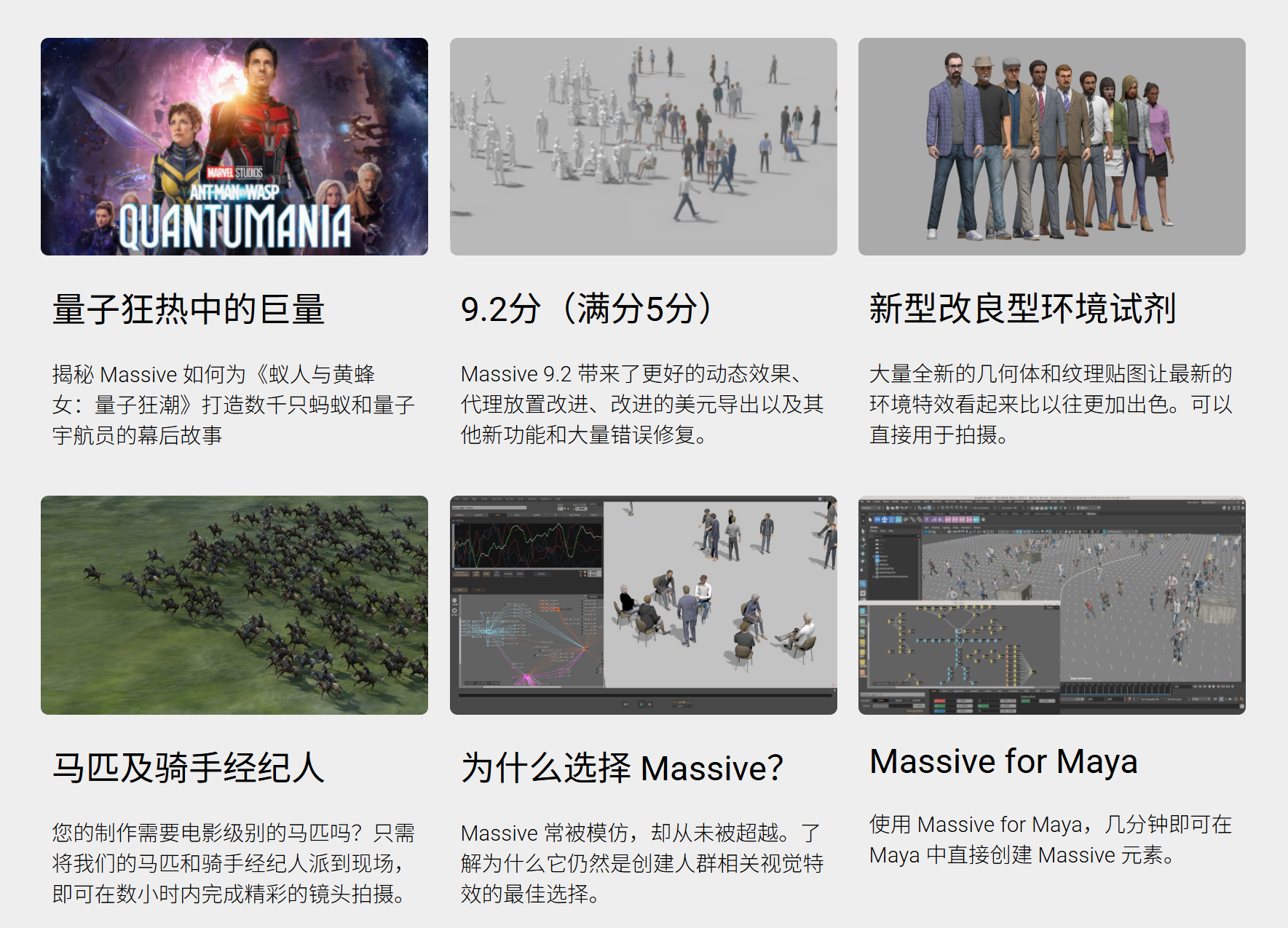1288x928 pixels.
Task: Open the 为什么选择 Massive? heading
Action: click(x=623, y=768)
